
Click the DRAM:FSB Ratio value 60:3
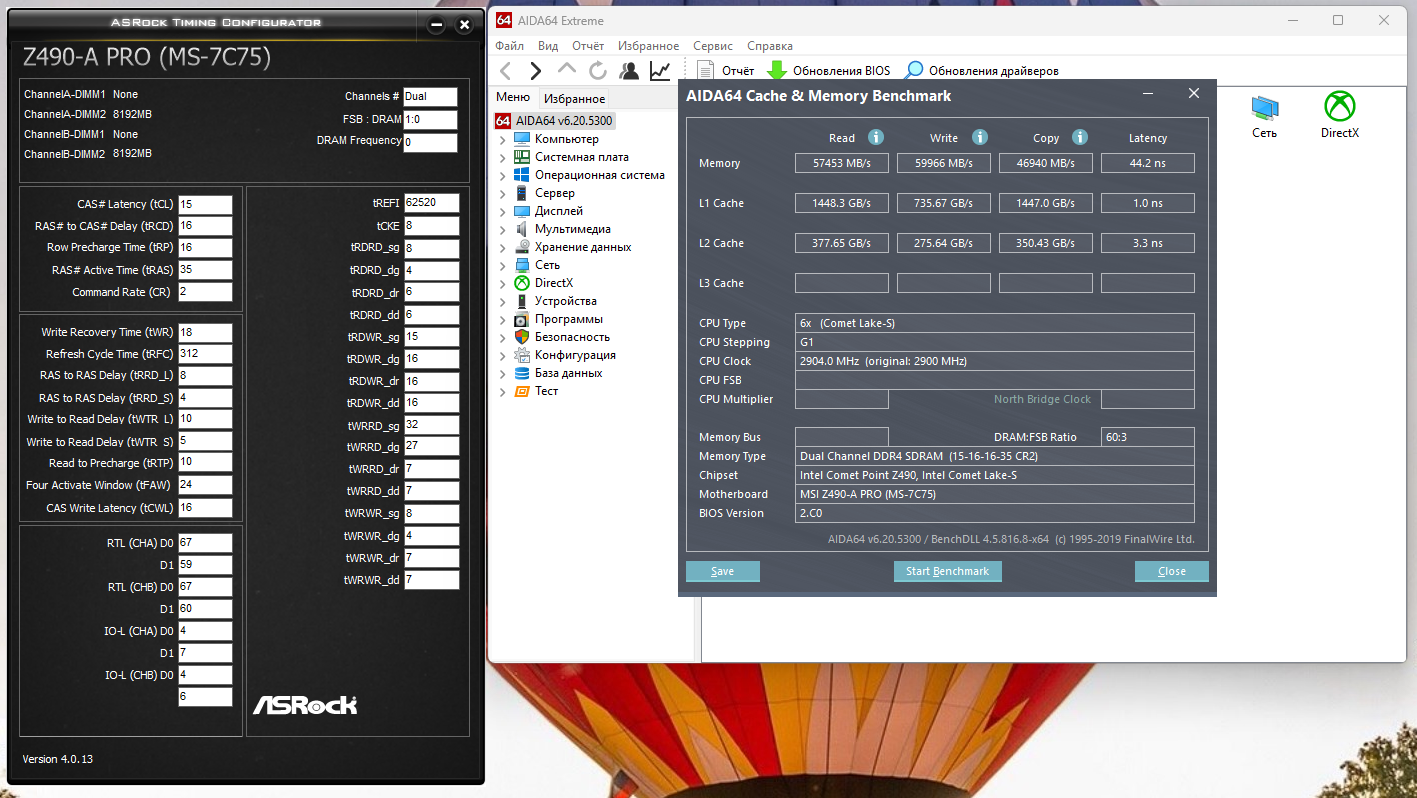pos(1148,437)
